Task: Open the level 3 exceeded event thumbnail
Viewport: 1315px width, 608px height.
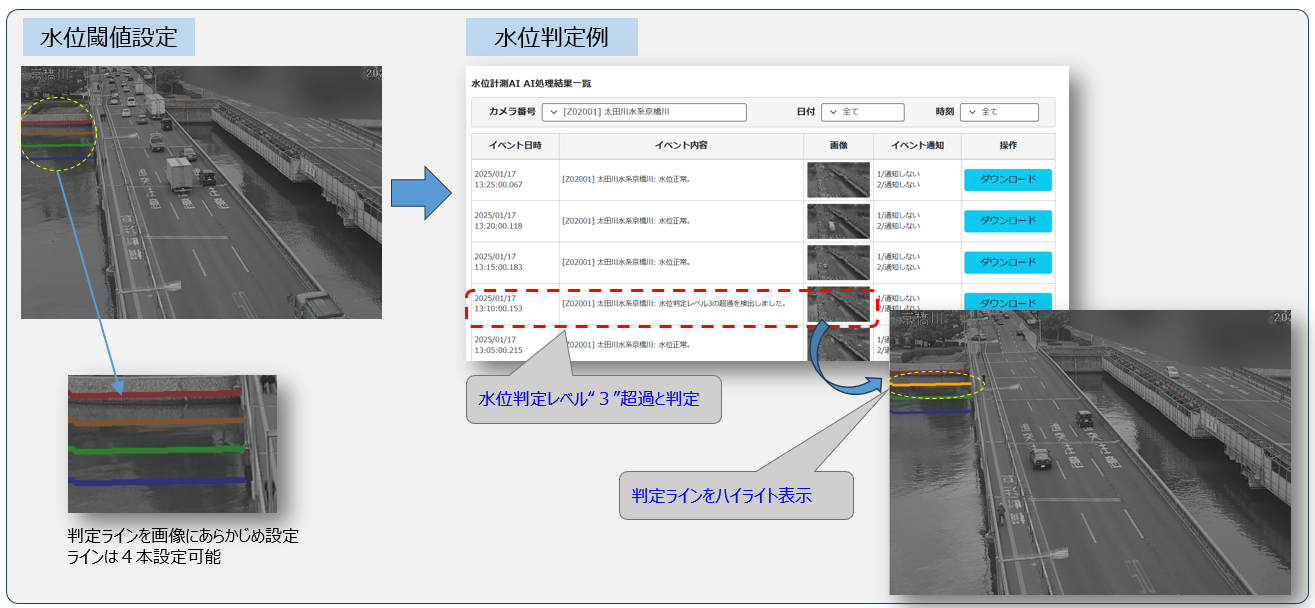Action: tap(838, 304)
